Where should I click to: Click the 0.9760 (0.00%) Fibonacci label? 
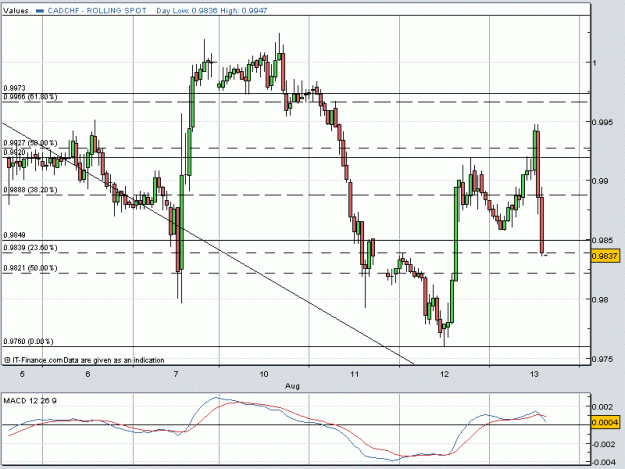(28, 341)
